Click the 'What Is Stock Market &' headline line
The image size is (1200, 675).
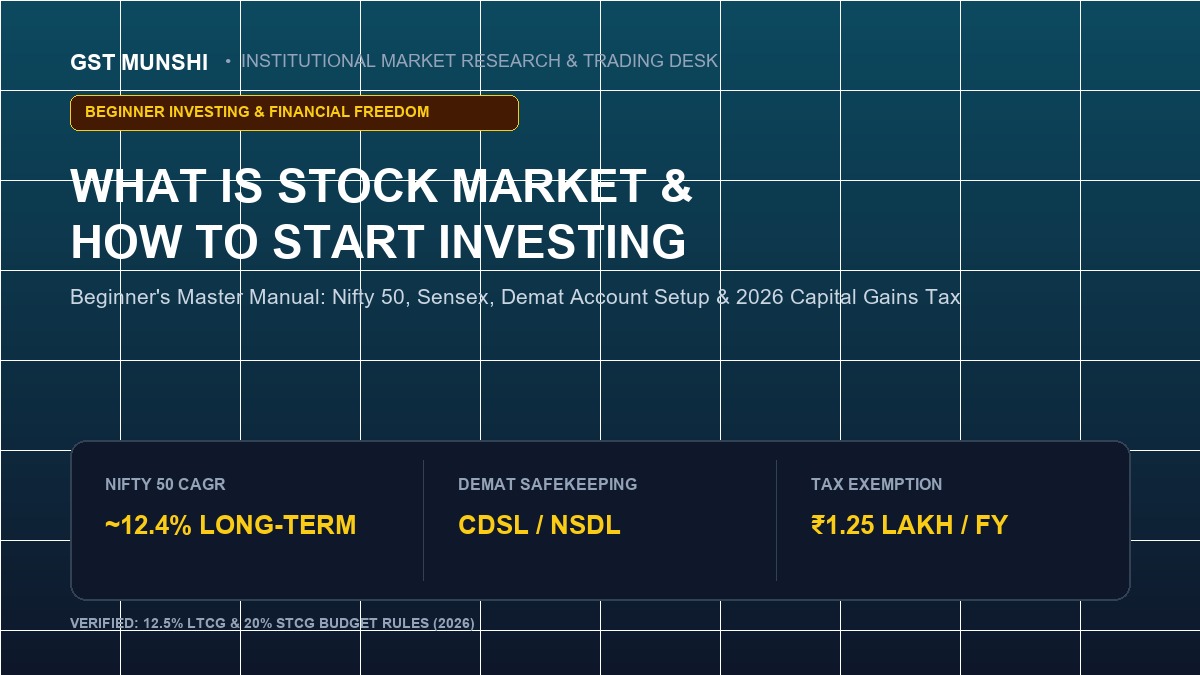click(x=381, y=186)
